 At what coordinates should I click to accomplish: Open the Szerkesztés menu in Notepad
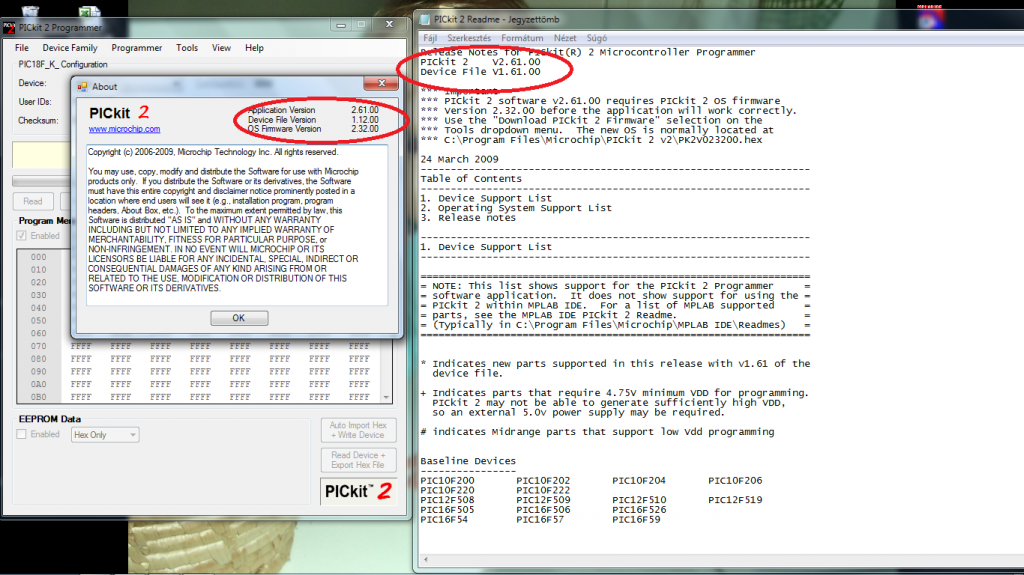(x=468, y=38)
